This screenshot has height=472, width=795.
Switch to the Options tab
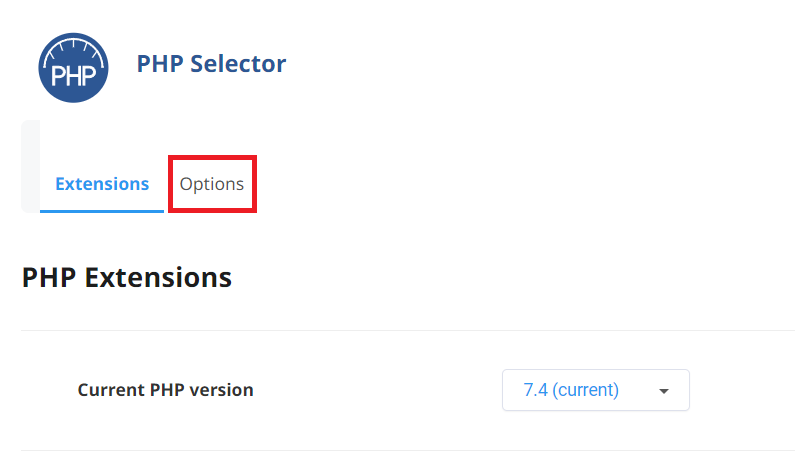point(212,184)
